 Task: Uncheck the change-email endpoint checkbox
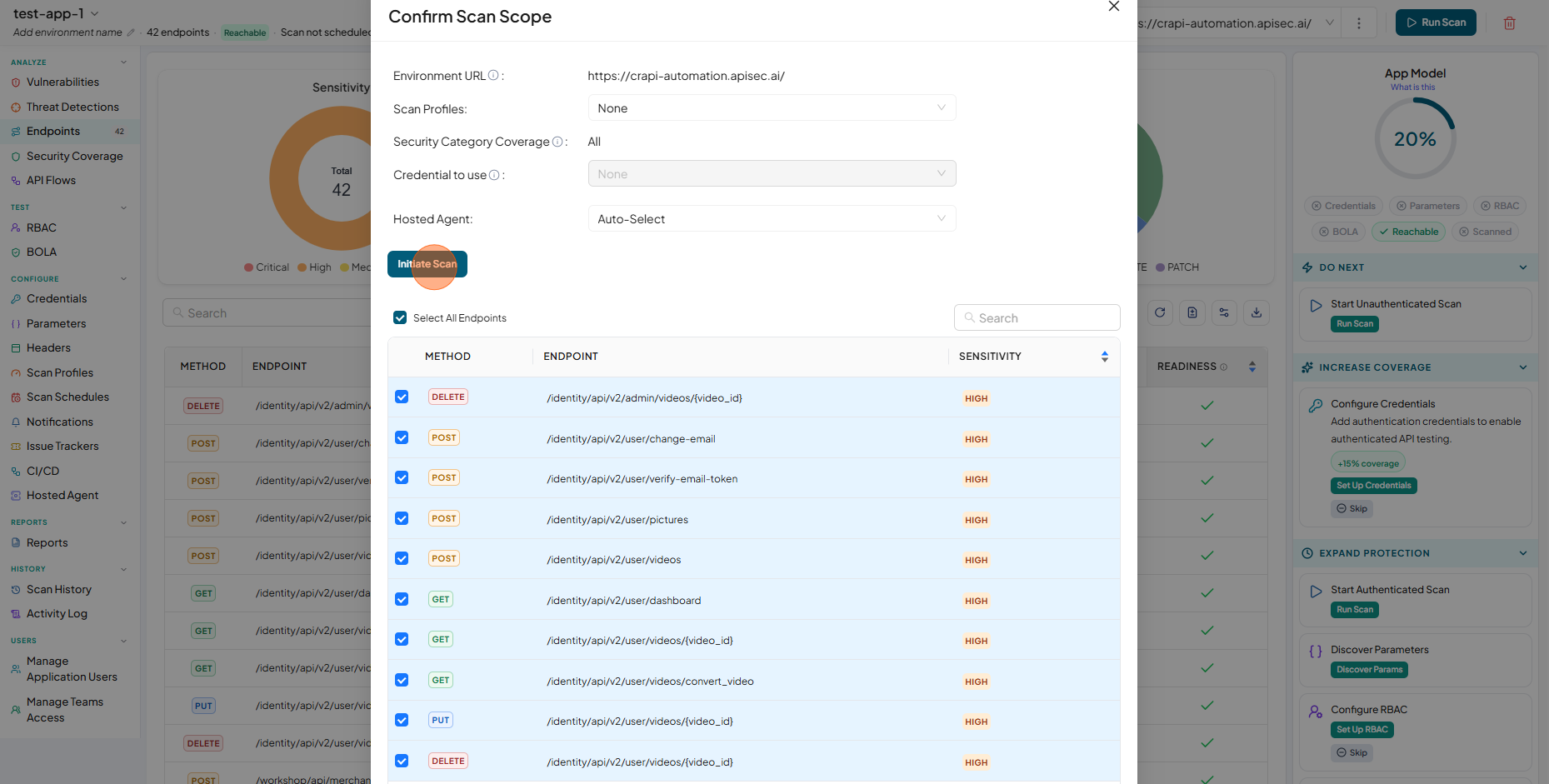(x=402, y=437)
